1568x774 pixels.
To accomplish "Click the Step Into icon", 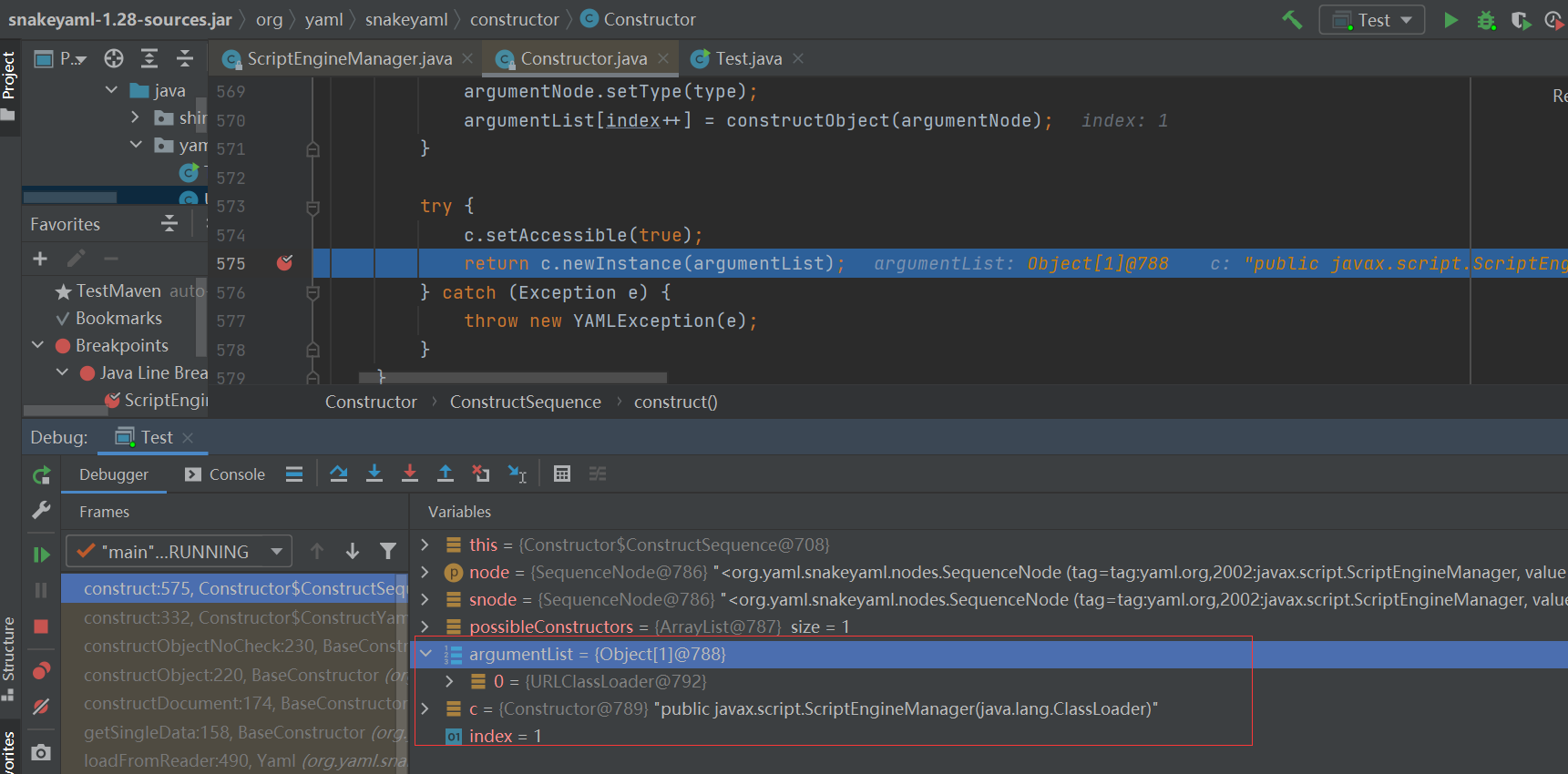I will [374, 474].
